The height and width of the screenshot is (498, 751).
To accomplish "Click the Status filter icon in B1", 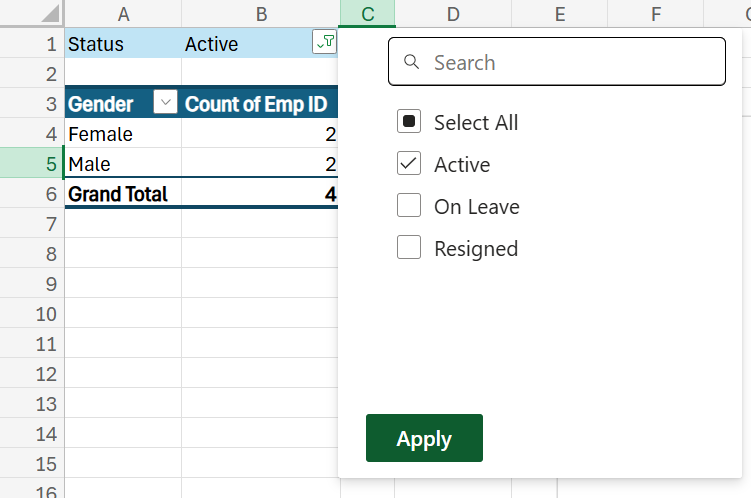I will tap(324, 42).
